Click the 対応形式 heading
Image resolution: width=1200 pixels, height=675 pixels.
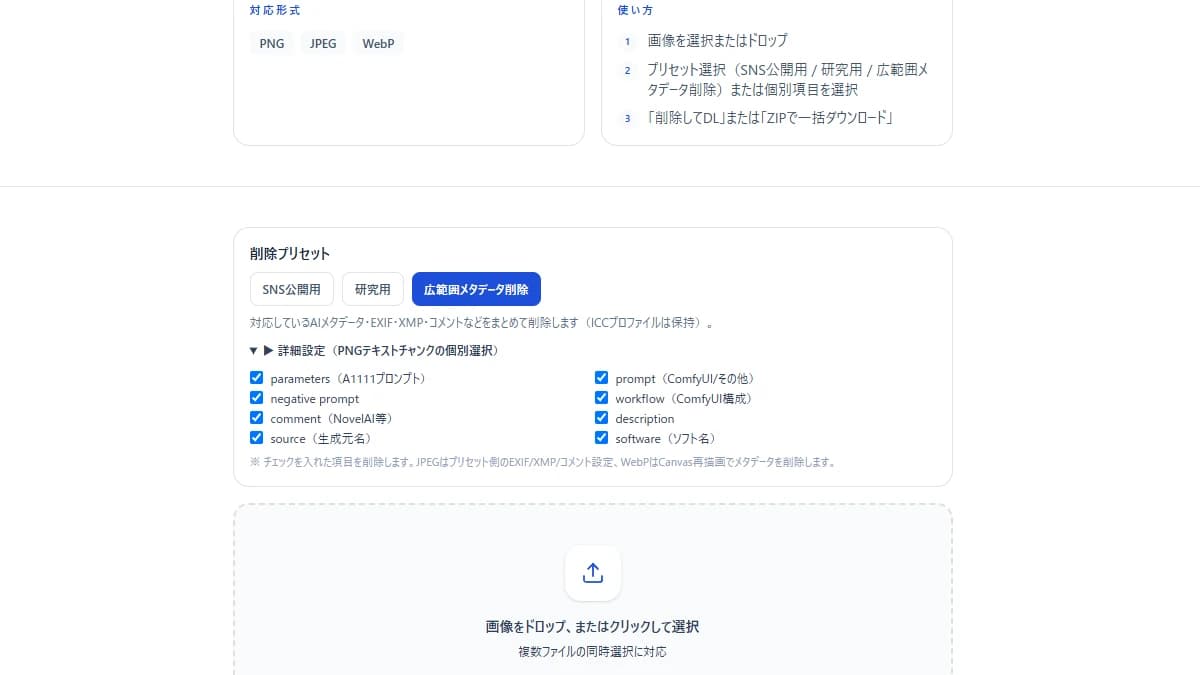pyautogui.click(x=275, y=10)
